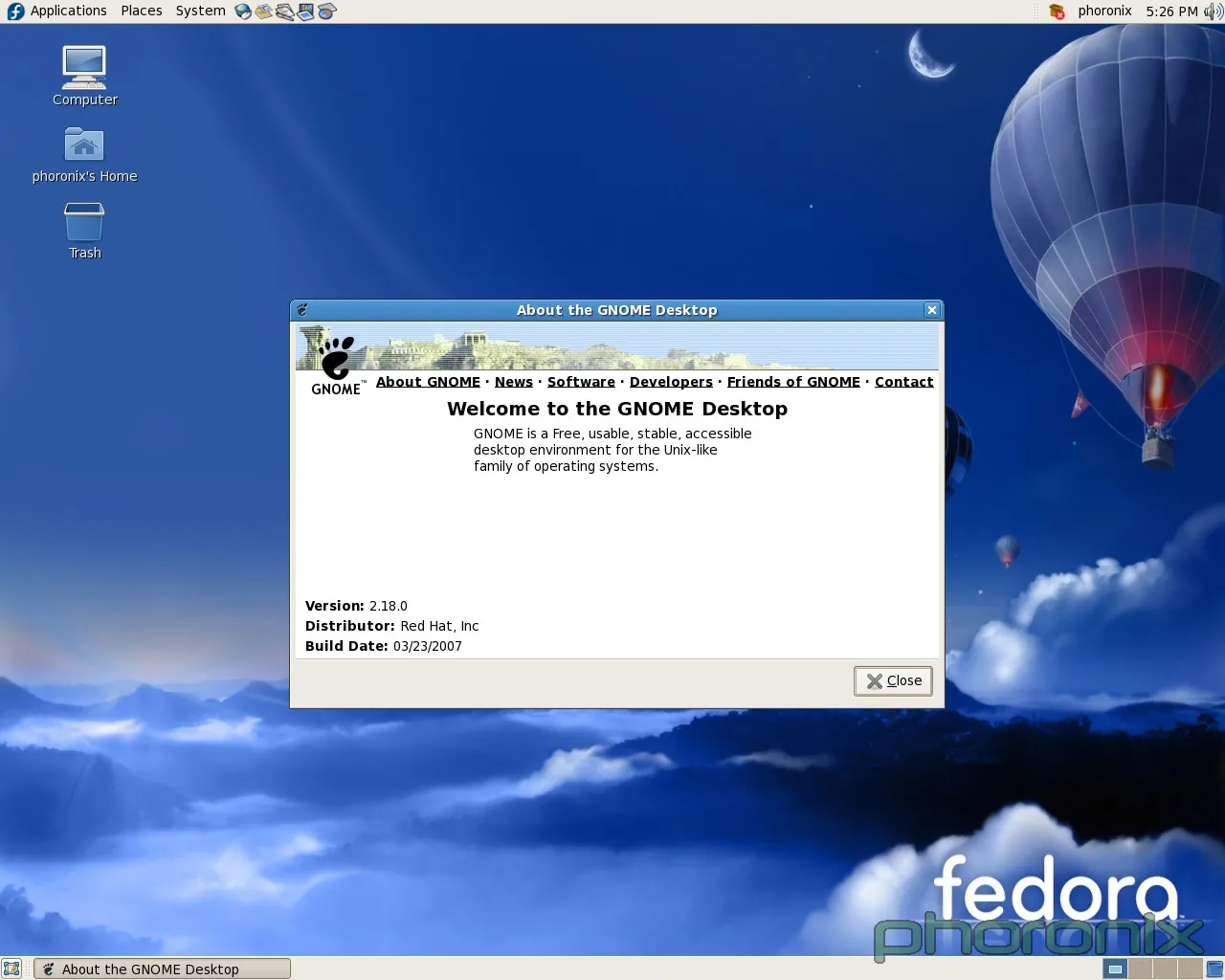
Task: Open the volume control speaker icon
Action: point(1213,11)
